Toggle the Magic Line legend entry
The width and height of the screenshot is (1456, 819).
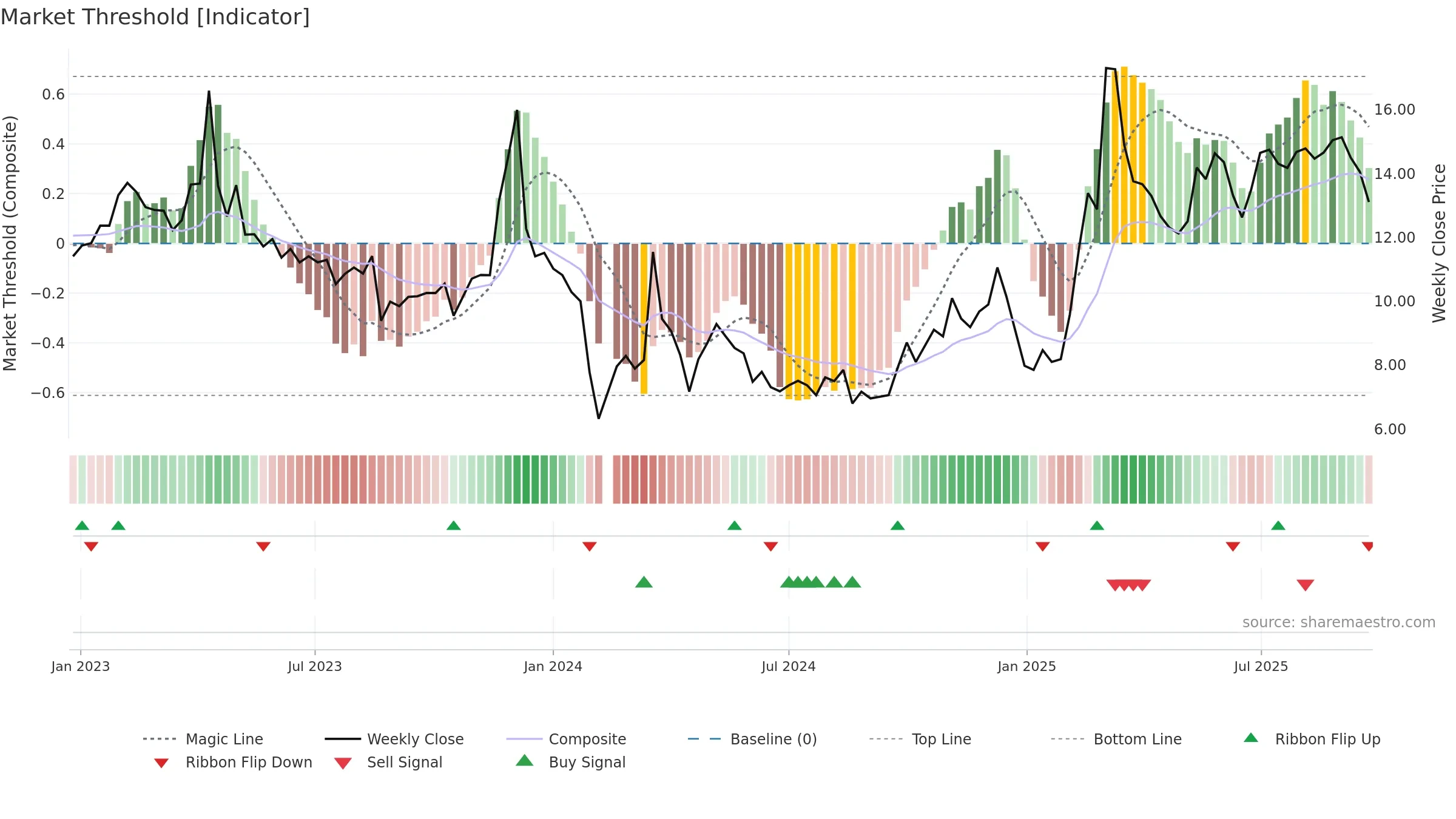point(203,739)
